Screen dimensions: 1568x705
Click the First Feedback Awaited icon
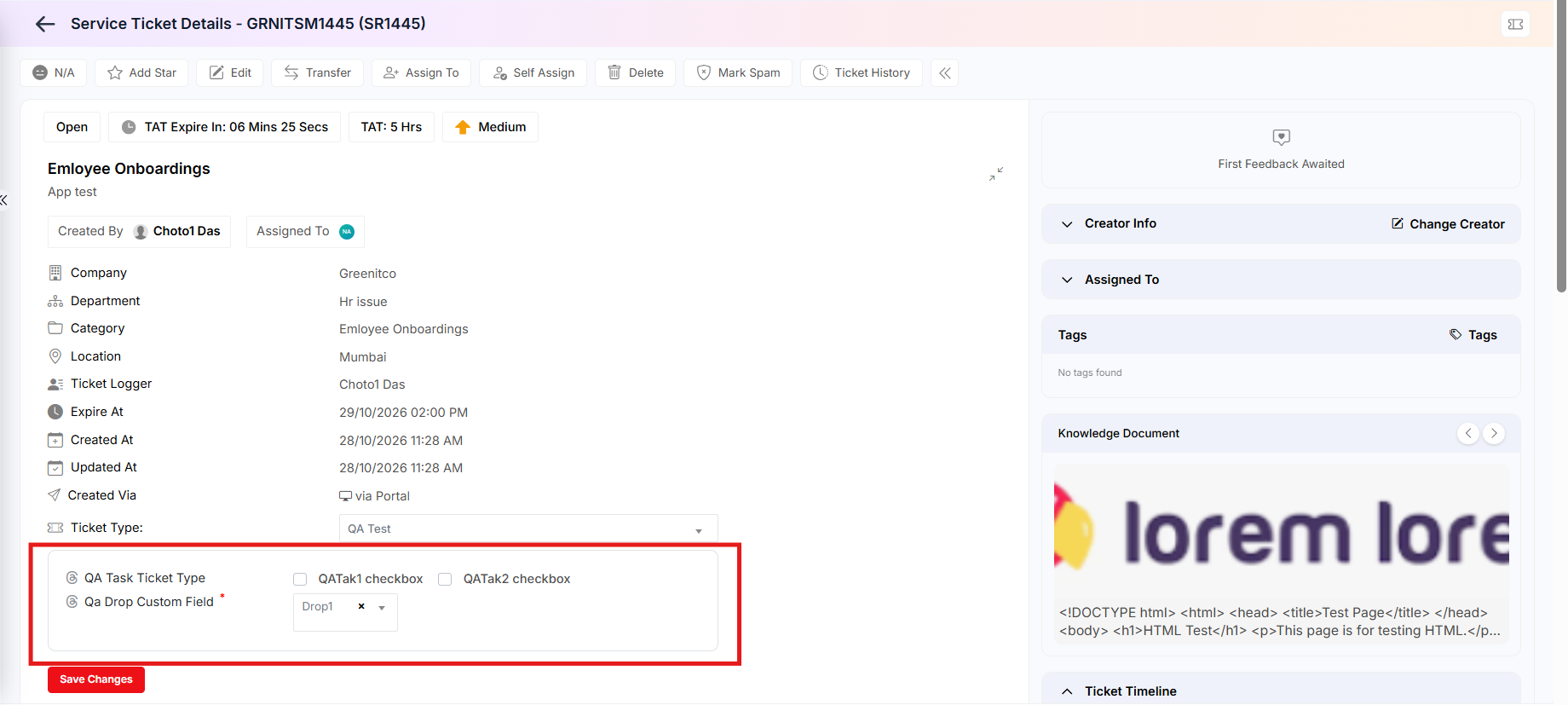tap(1281, 137)
